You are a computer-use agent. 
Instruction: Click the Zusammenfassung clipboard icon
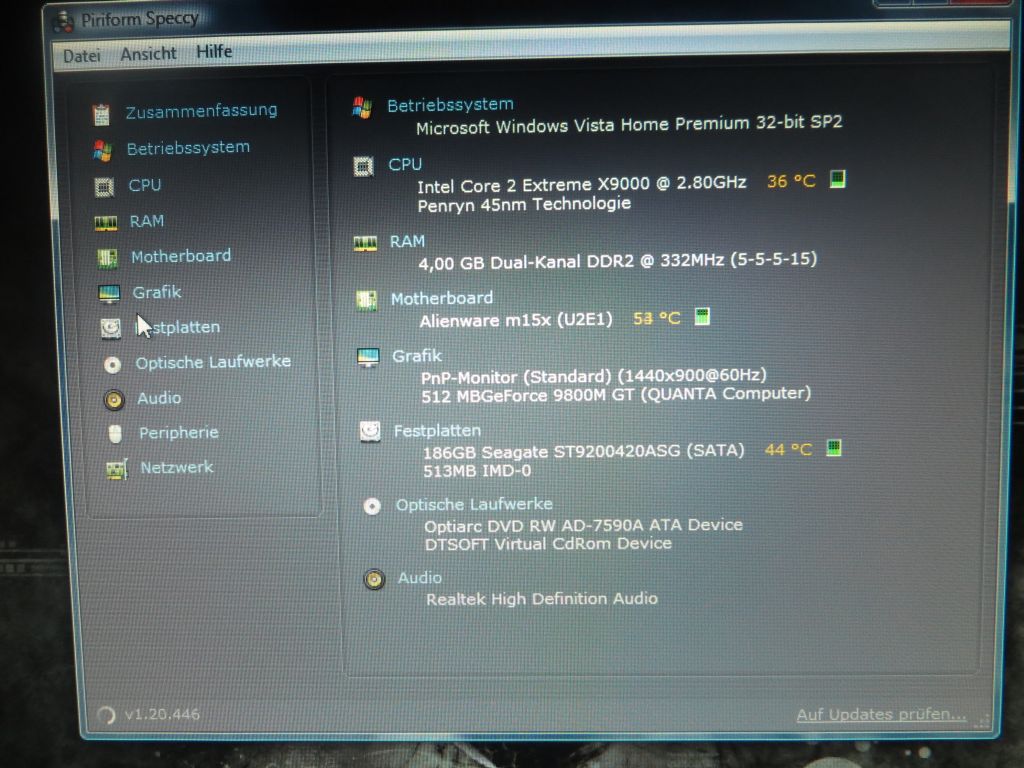tap(101, 114)
